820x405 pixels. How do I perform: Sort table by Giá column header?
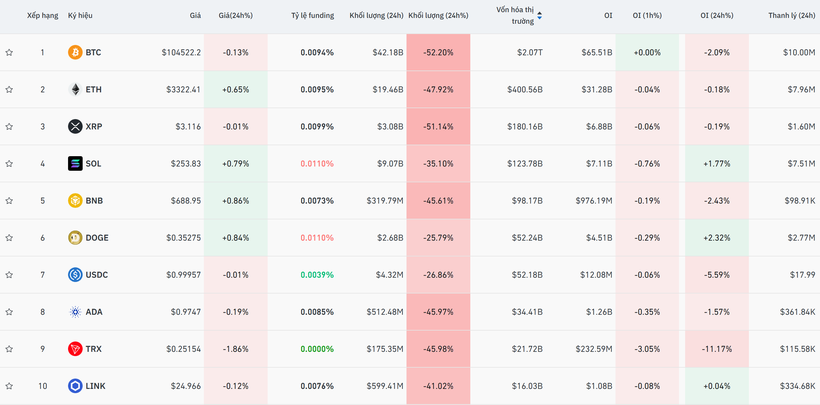tap(195, 16)
